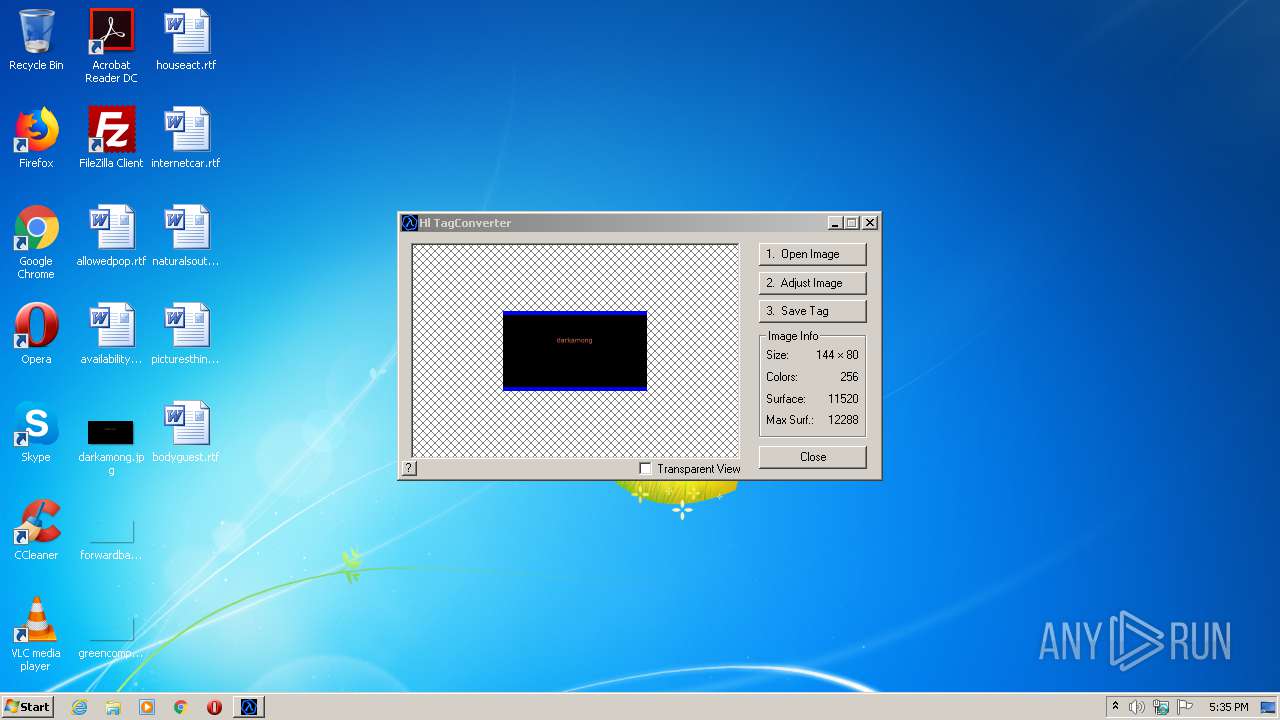
Task: Select the Opera desktop shortcut
Action: [x=36, y=334]
